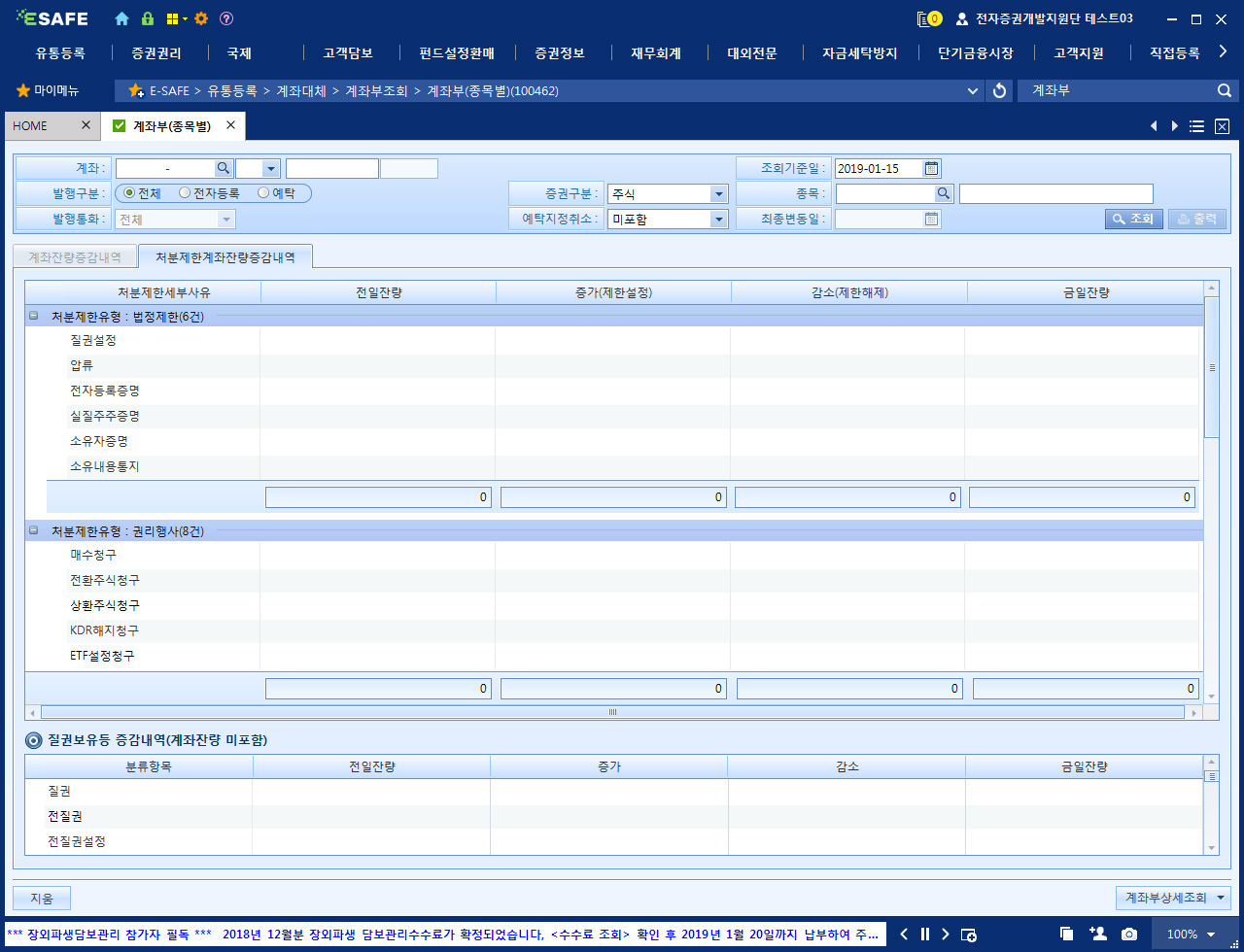Collapse the 권리행사(8건) group
1244x952 pixels.
click(34, 531)
